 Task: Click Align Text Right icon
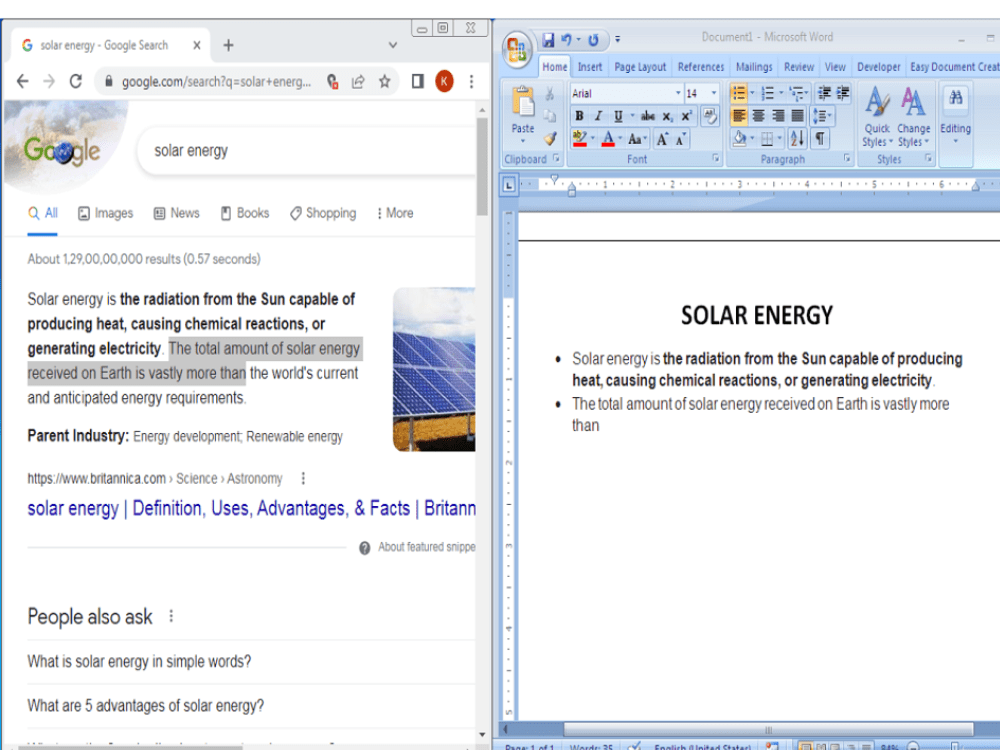pyautogui.click(x=778, y=116)
